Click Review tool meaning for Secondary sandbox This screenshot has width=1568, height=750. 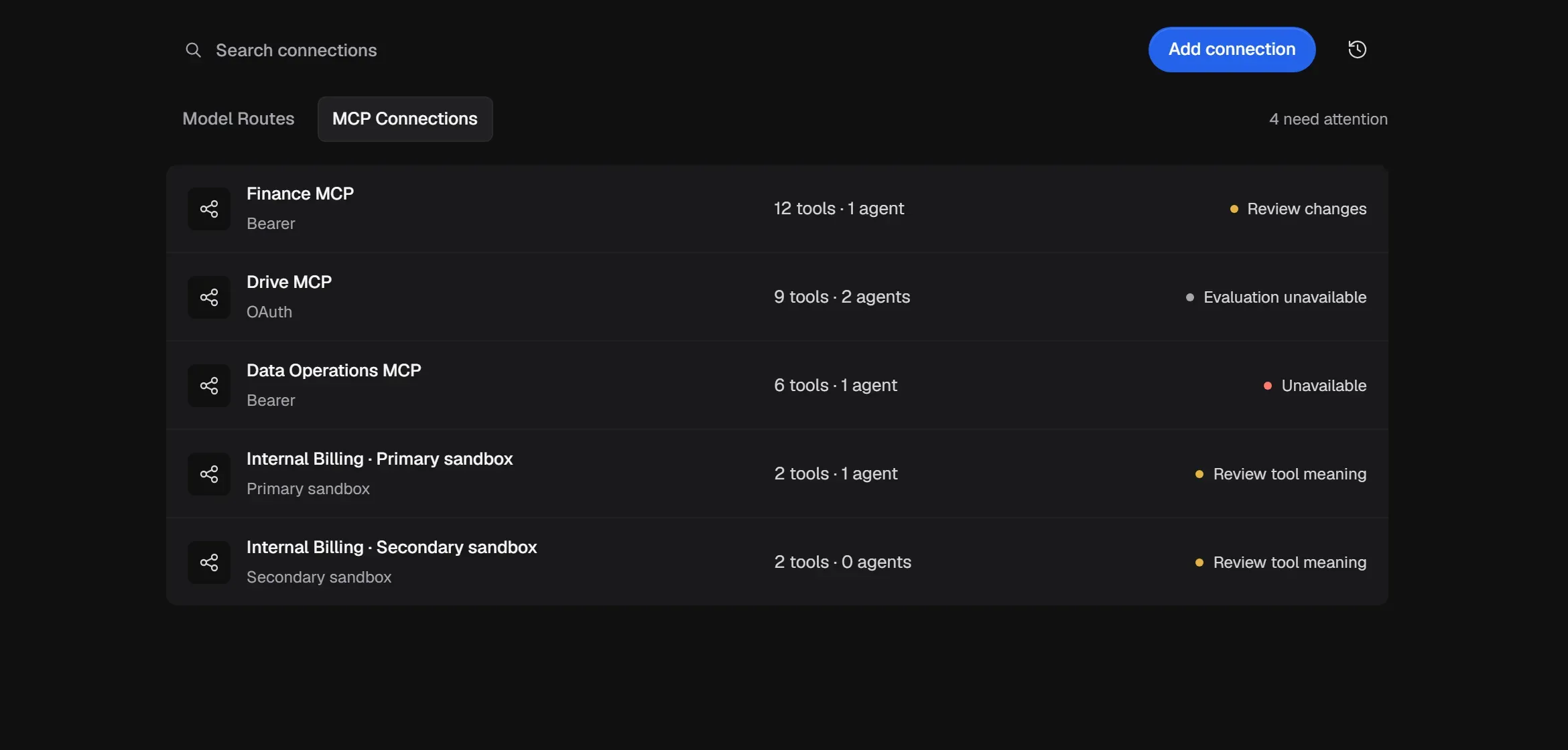(x=1281, y=562)
